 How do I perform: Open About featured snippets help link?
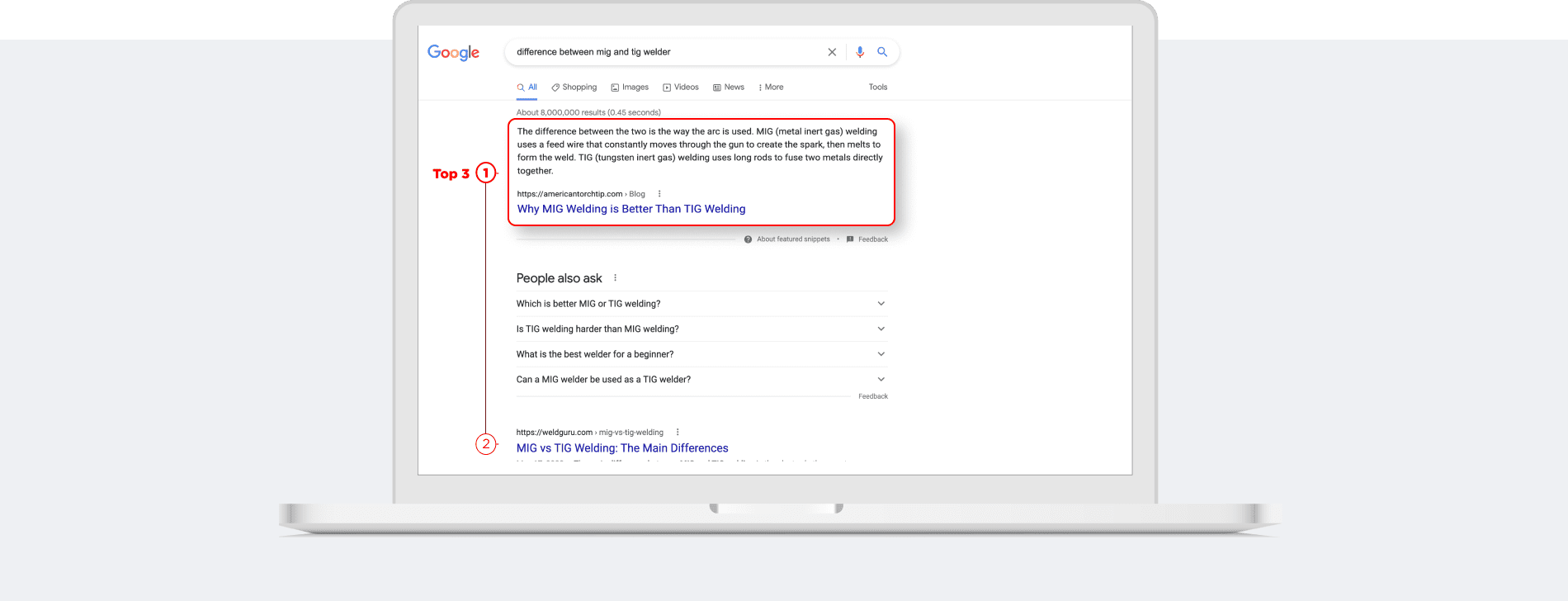pos(793,239)
